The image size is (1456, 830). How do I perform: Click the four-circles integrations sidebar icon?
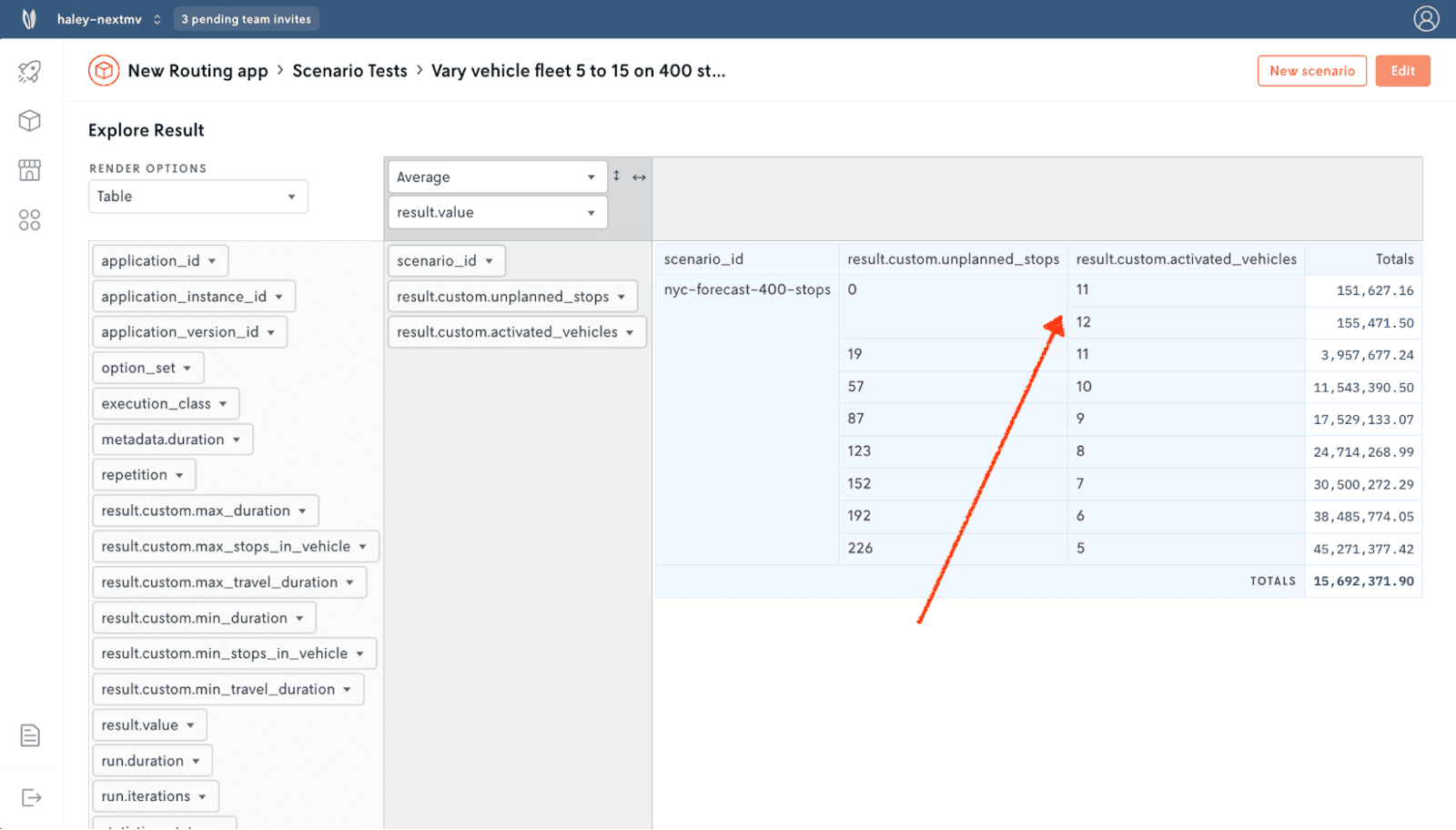click(30, 220)
